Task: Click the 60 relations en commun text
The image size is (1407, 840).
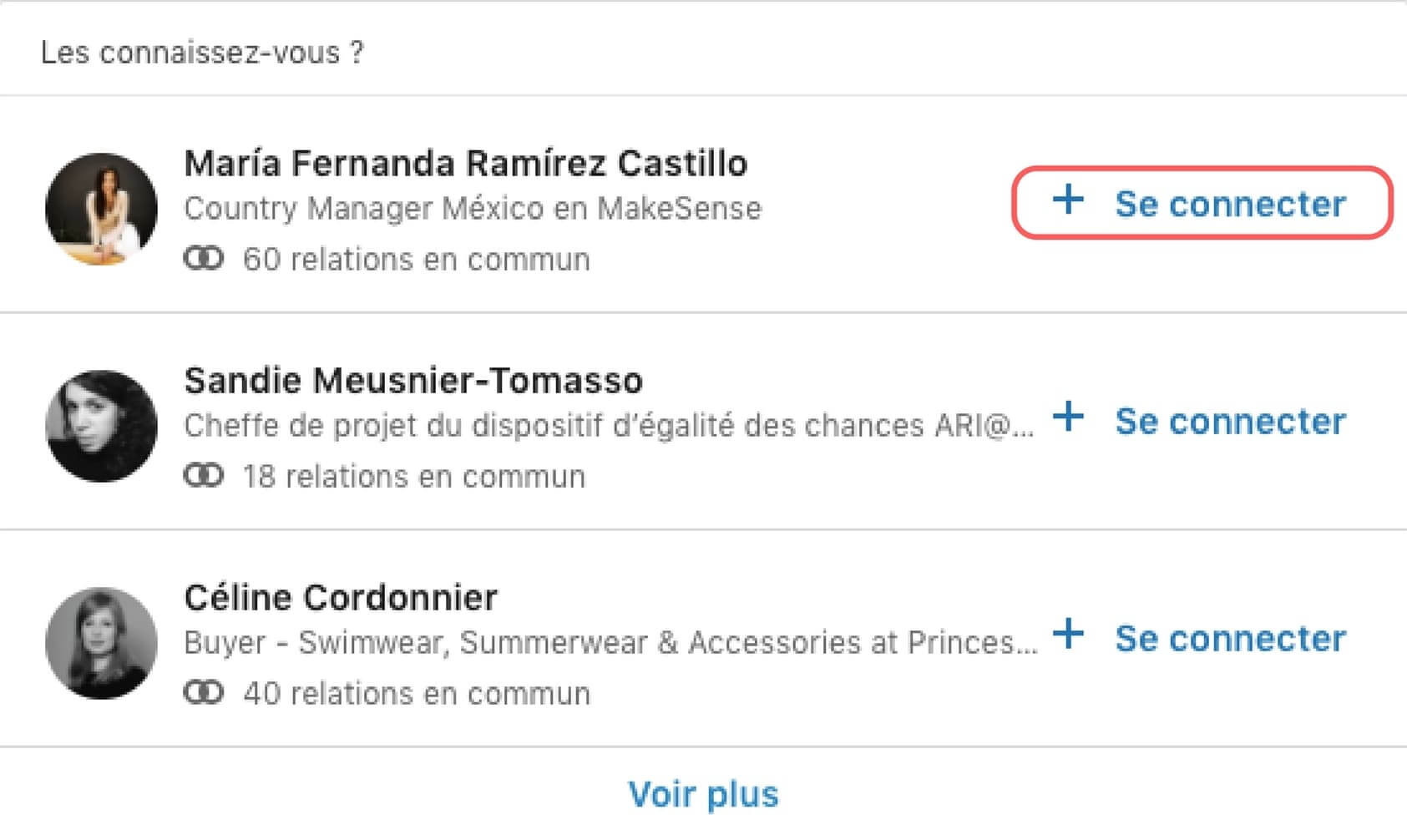Action: (x=416, y=260)
